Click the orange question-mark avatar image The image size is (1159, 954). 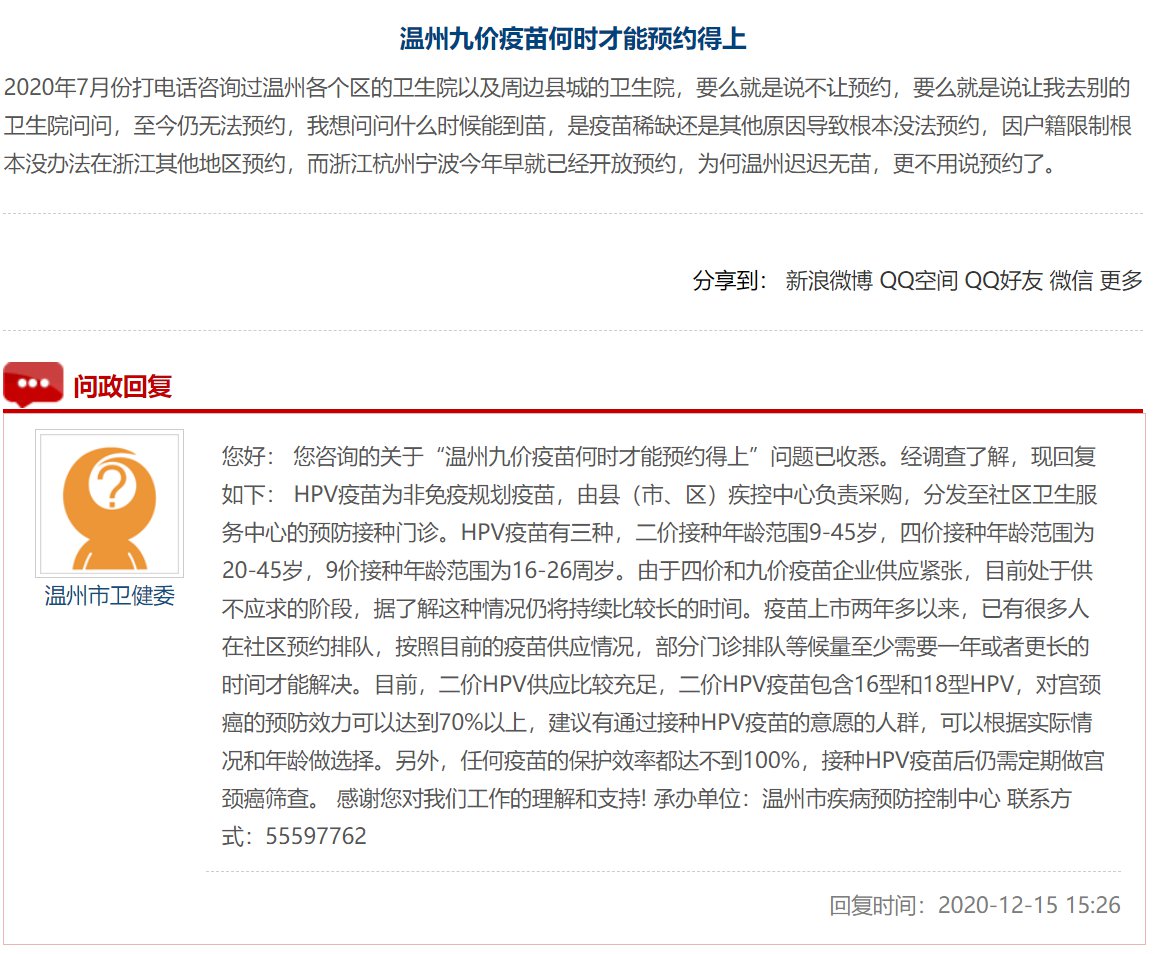110,503
